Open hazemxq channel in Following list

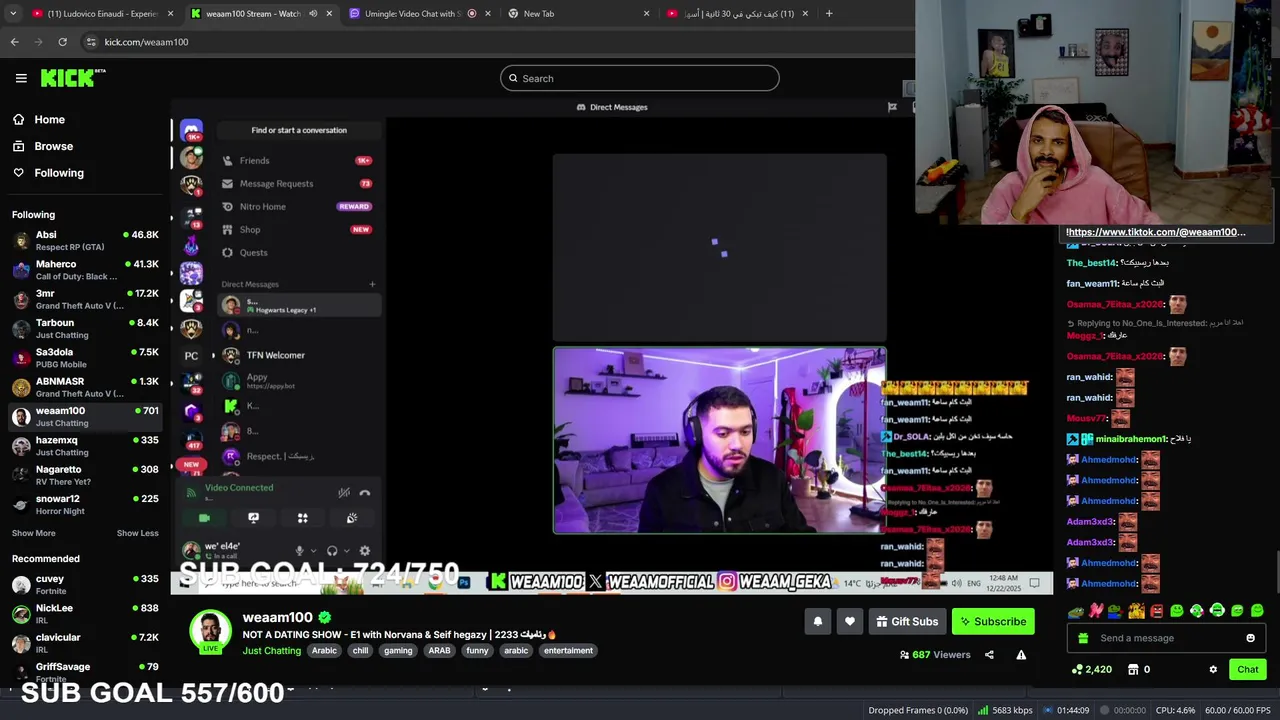pyautogui.click(x=85, y=446)
